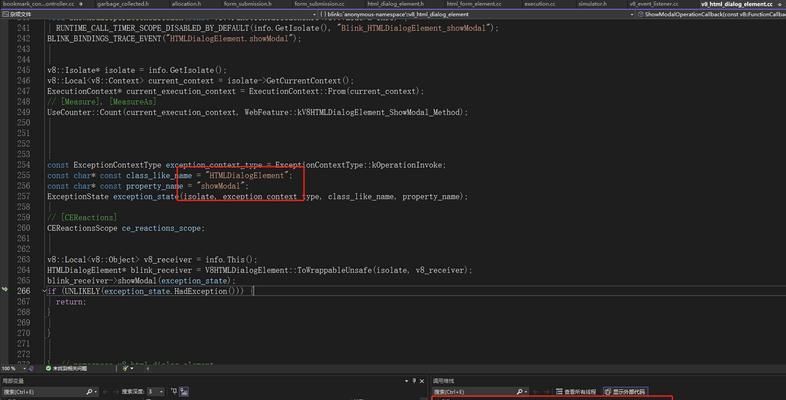Viewport: 786px width, 400px height.
Task: Go to next Call Stack search result
Action: pyautogui.click(x=545, y=391)
